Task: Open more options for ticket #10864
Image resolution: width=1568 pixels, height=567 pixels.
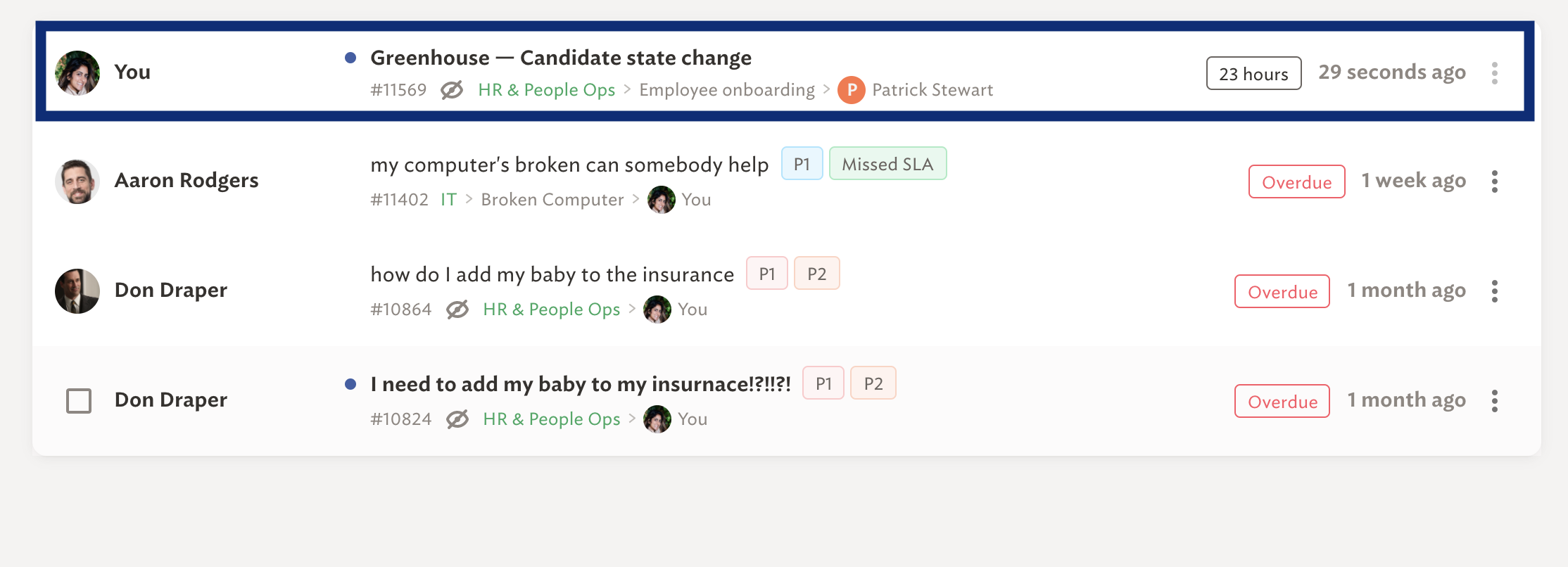Action: 1495,291
